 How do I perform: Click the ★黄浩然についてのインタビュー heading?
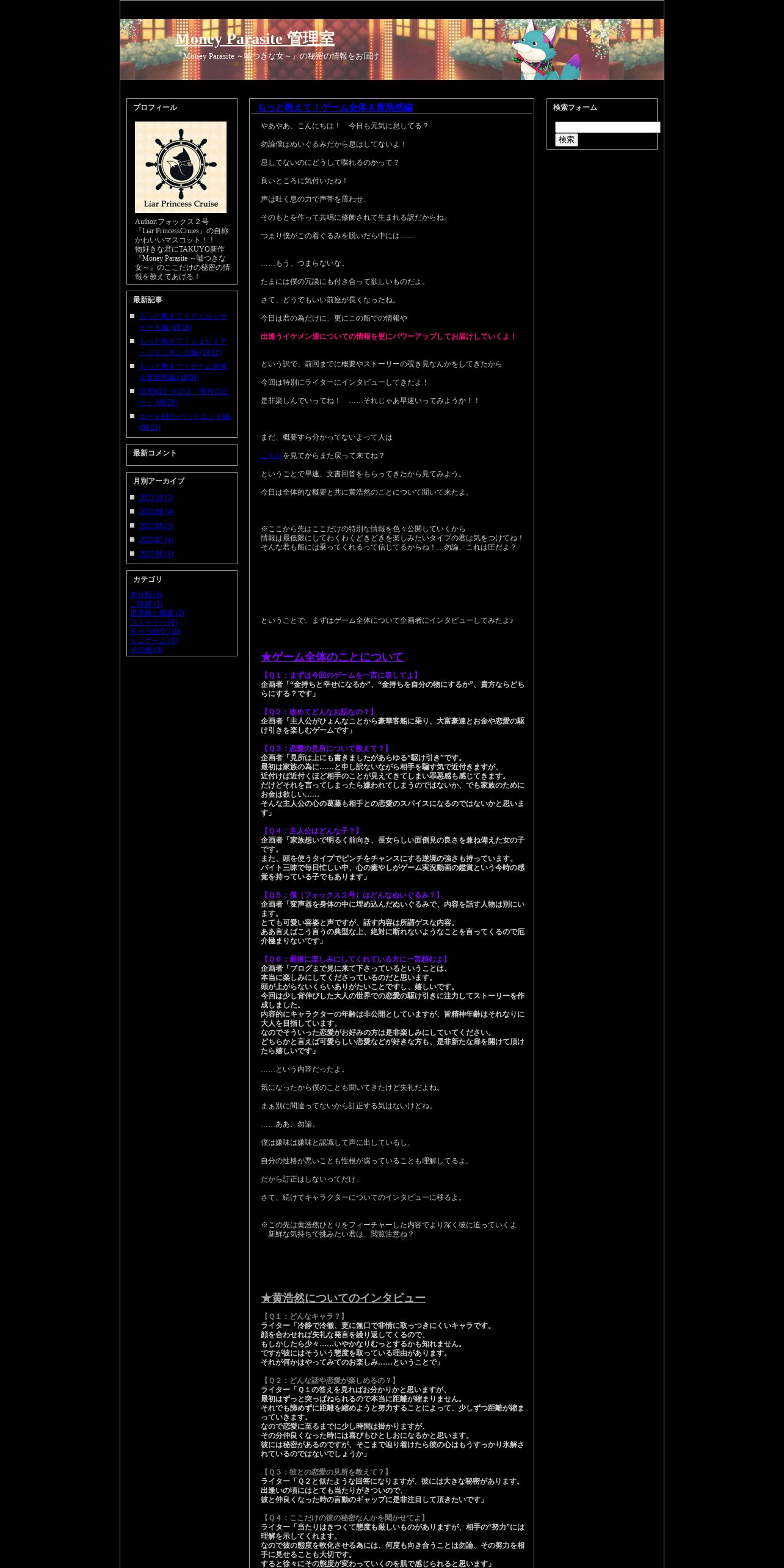click(x=343, y=1298)
